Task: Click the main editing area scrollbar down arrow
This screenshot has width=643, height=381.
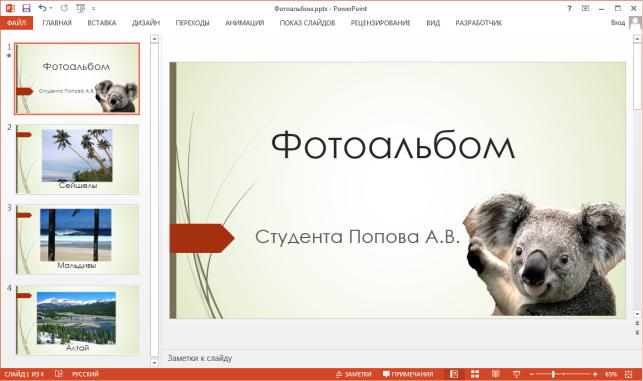Action: point(637,314)
